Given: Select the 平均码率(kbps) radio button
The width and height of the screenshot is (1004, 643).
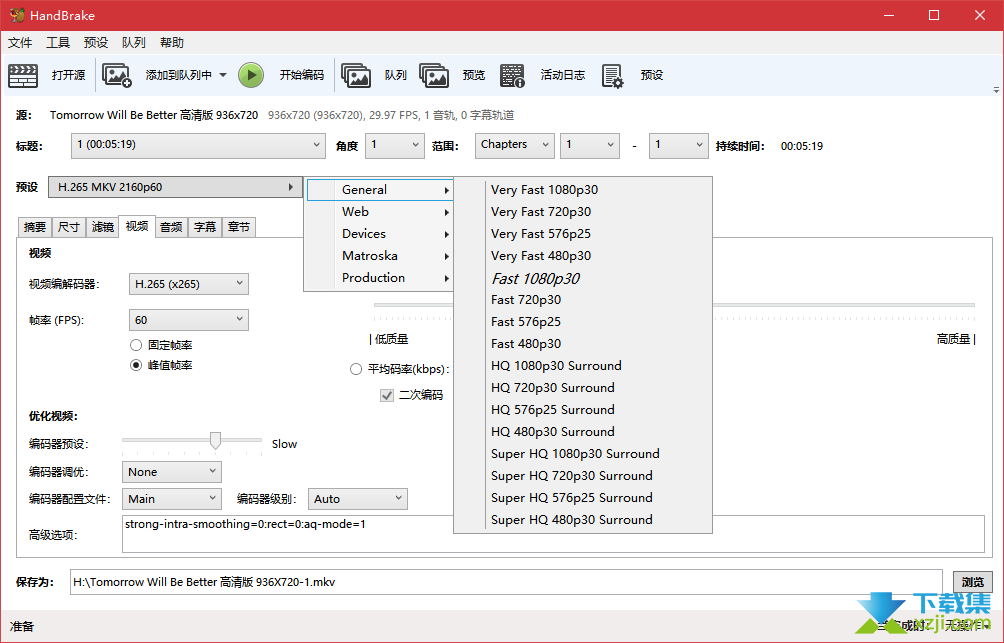Looking at the screenshot, I should tap(356, 369).
